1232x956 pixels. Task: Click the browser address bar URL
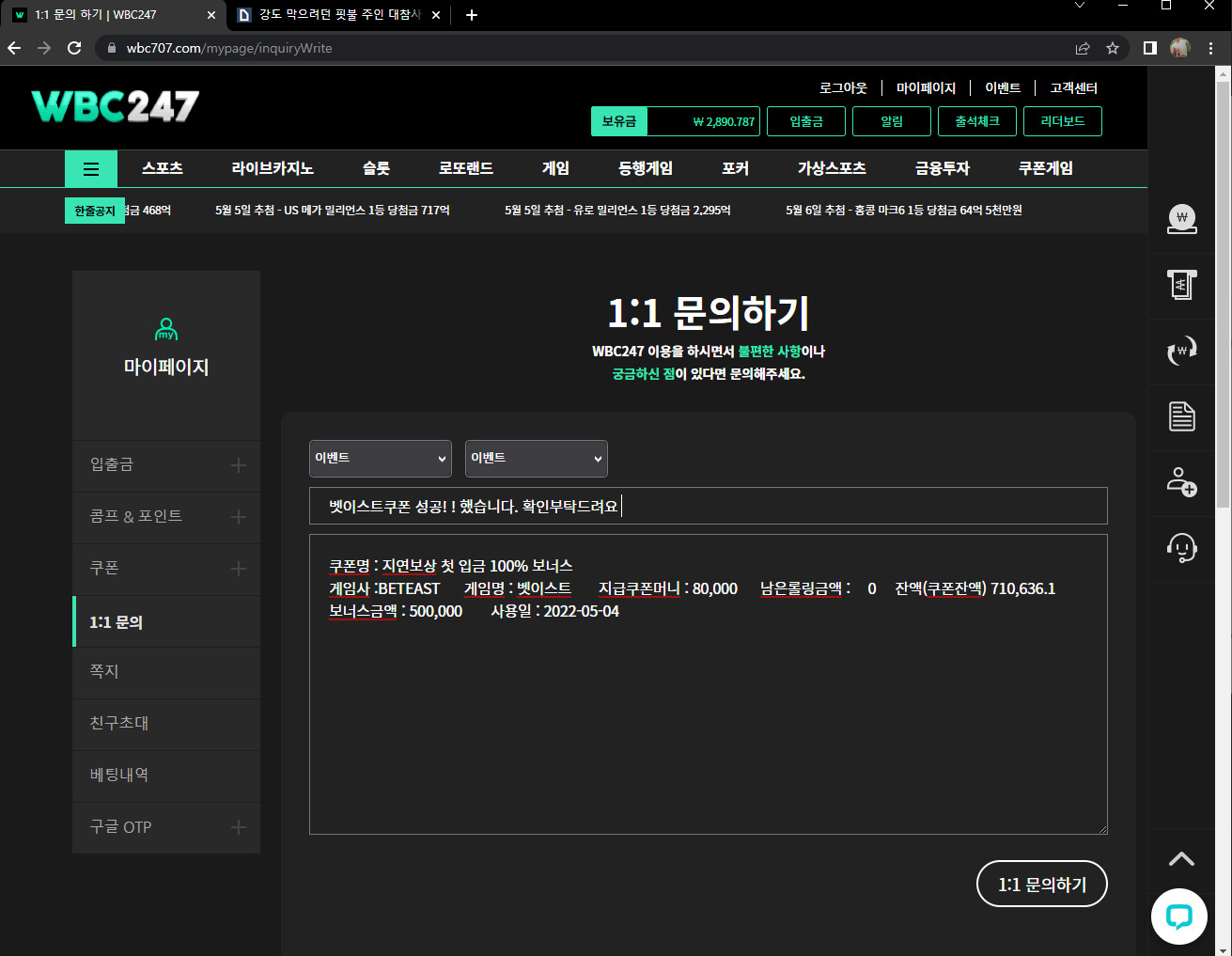click(229, 48)
